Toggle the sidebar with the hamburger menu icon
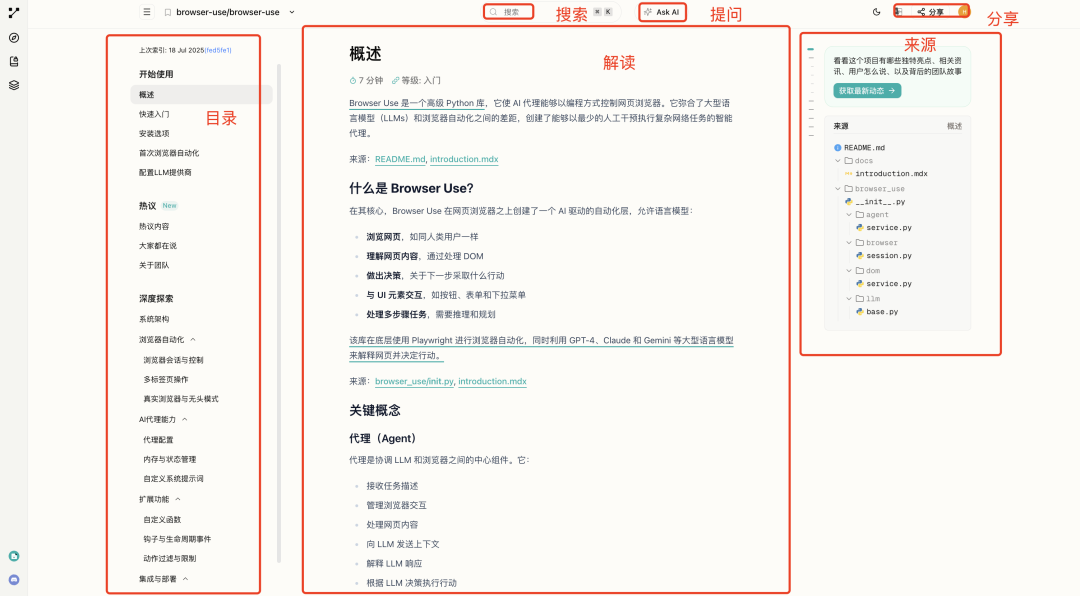The image size is (1080, 596). [147, 12]
